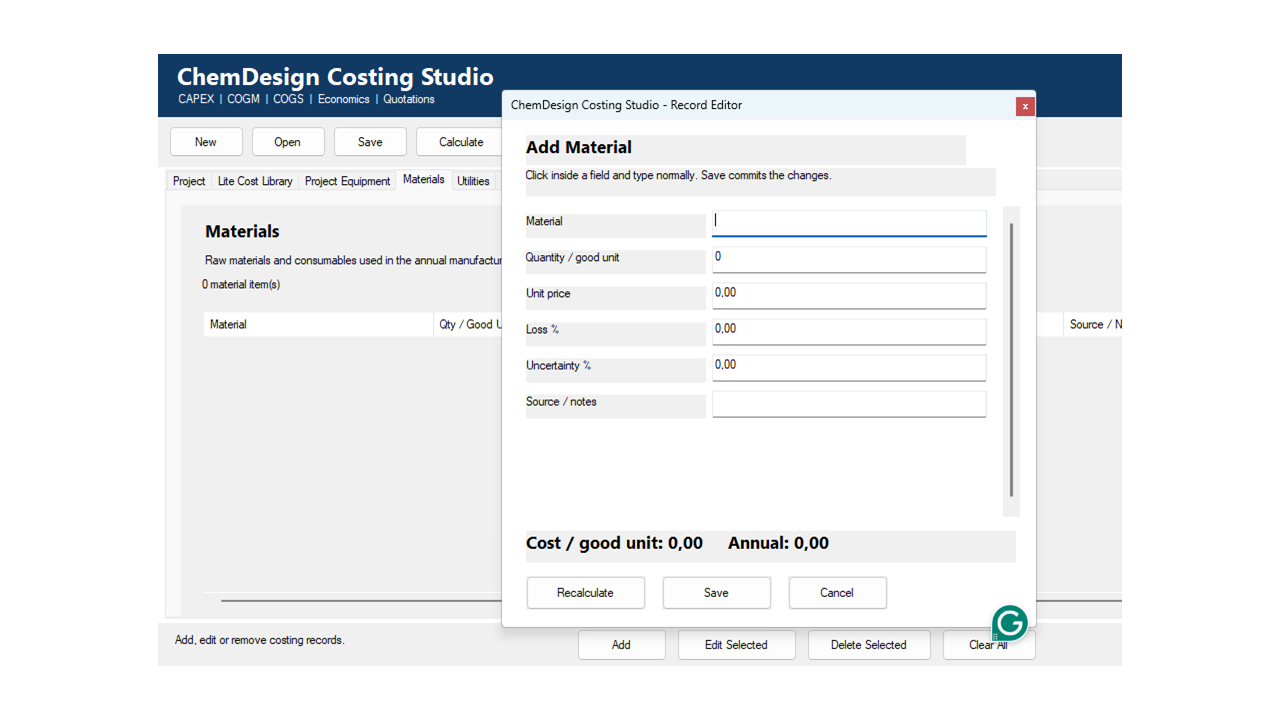Screen dimensions: 1280x720
Task: Select the Materials tab
Action: pos(424,180)
